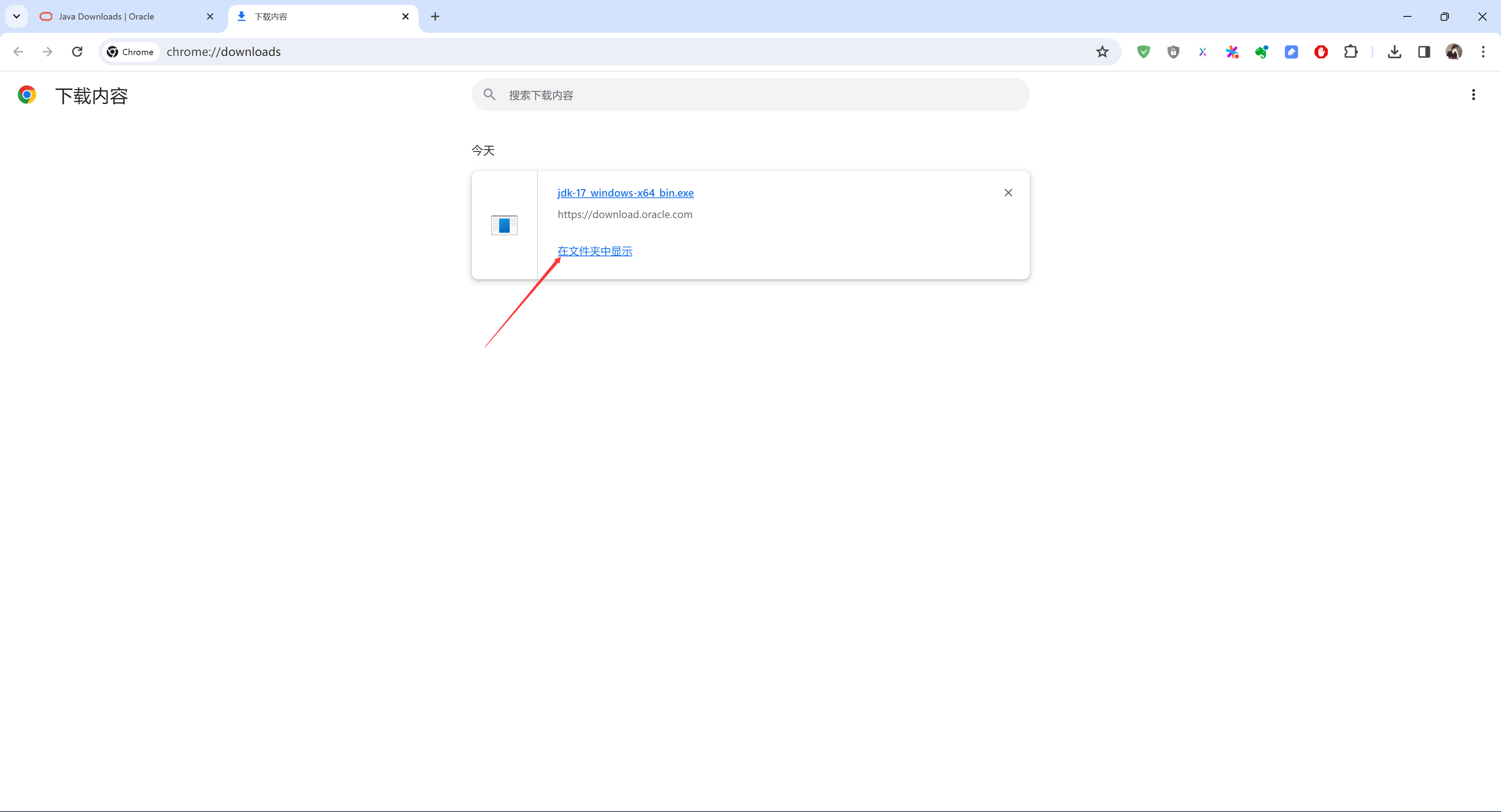Switch to the 下载内容 active tab

click(320, 15)
